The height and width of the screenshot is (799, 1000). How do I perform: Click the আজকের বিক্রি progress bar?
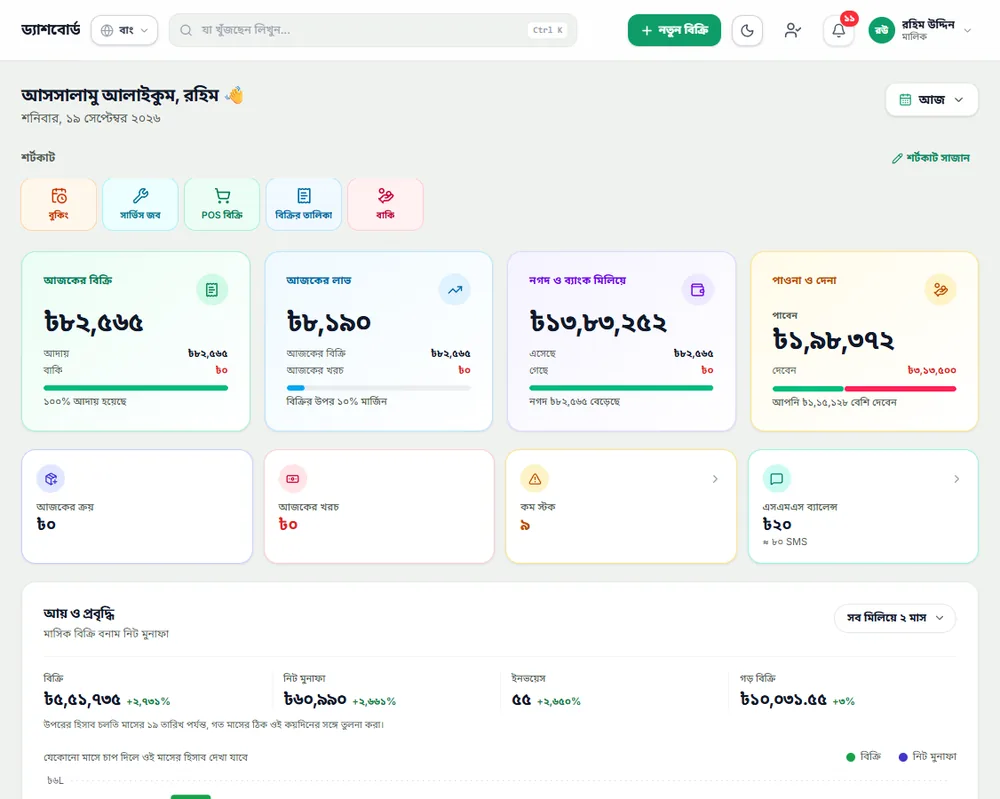136,388
